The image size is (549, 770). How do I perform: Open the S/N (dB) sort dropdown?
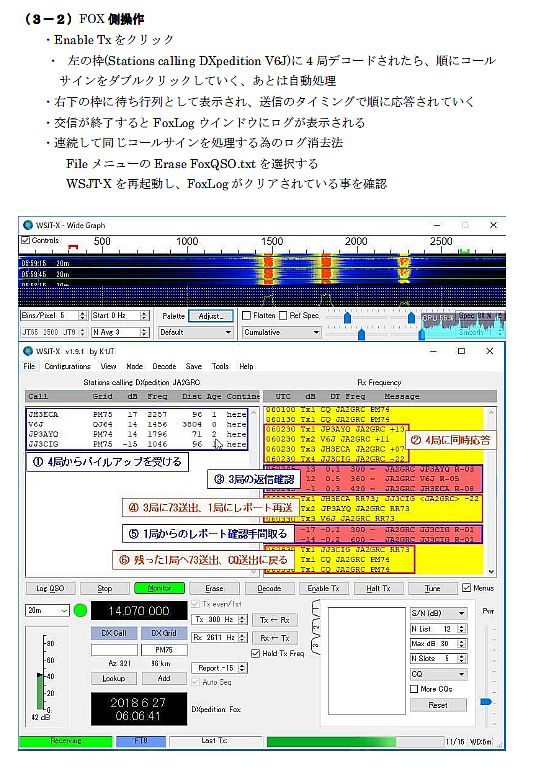[438, 613]
